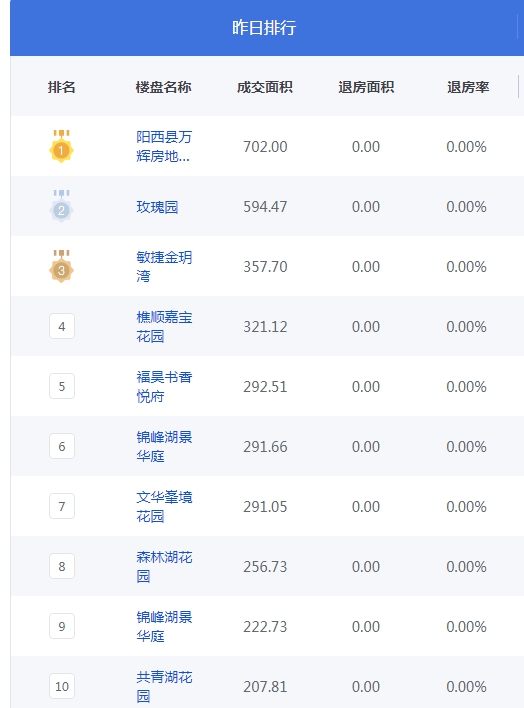Open the 樵顺嘉宝花园 property link

[164, 326]
